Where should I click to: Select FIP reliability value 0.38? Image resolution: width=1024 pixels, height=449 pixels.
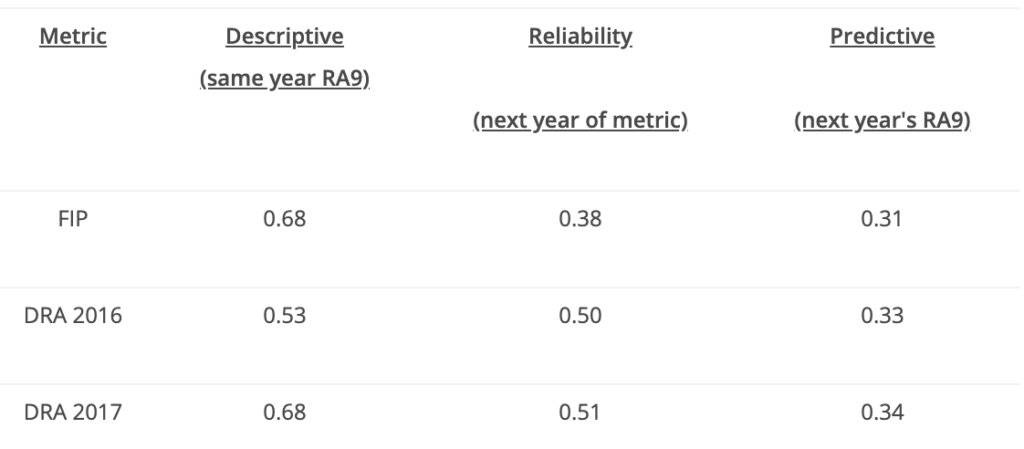click(580, 219)
